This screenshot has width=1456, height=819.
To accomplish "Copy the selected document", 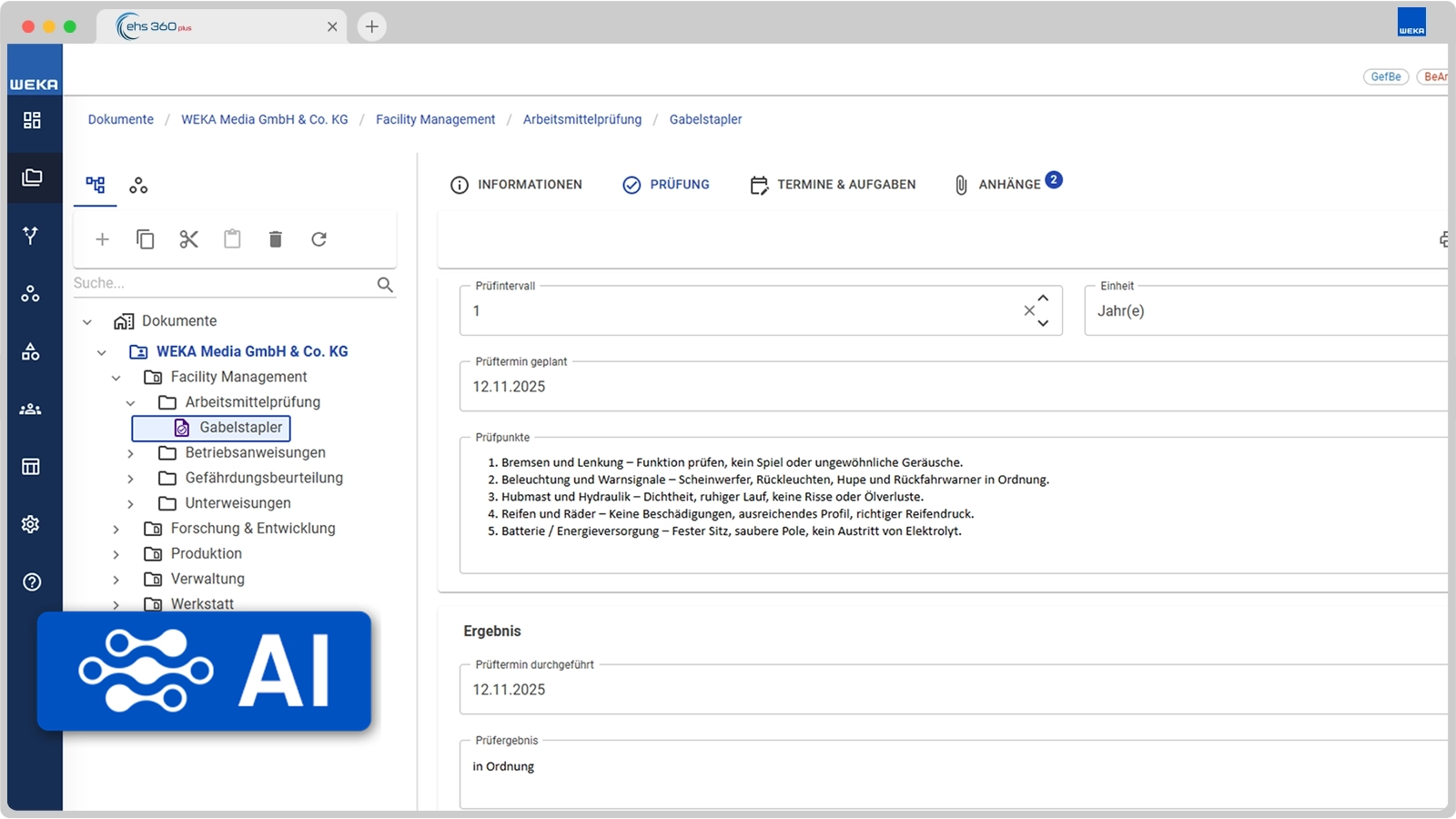I will 146,239.
